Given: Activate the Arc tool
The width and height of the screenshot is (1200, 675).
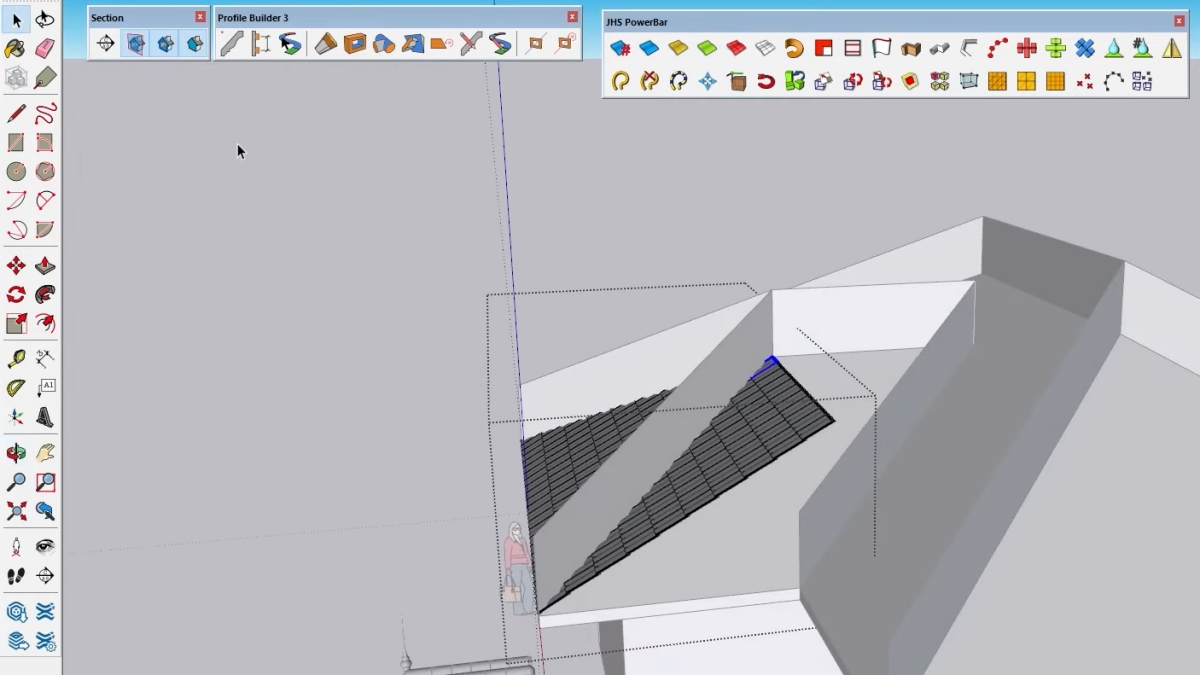Looking at the screenshot, I should coord(16,200).
